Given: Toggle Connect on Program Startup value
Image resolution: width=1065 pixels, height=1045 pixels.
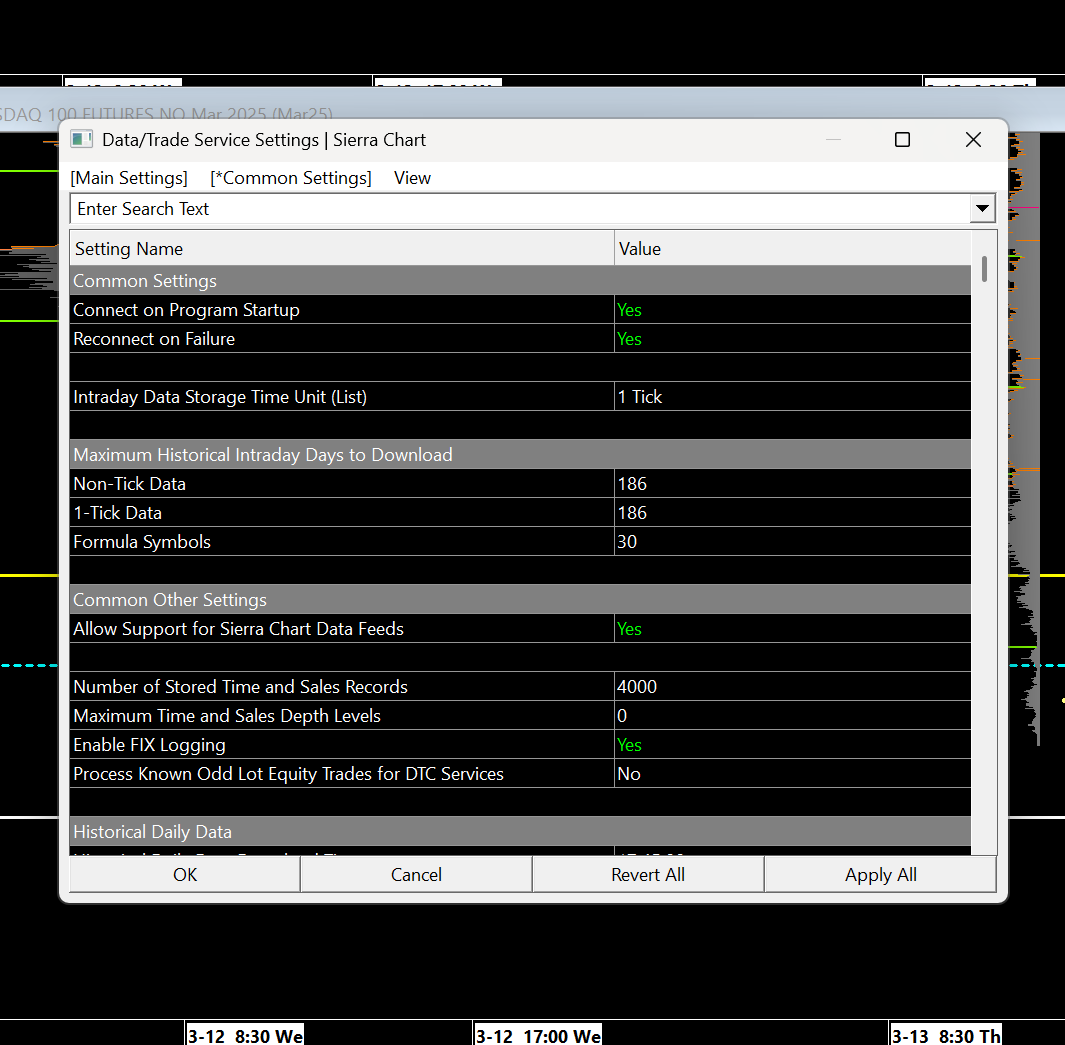Looking at the screenshot, I should [792, 310].
